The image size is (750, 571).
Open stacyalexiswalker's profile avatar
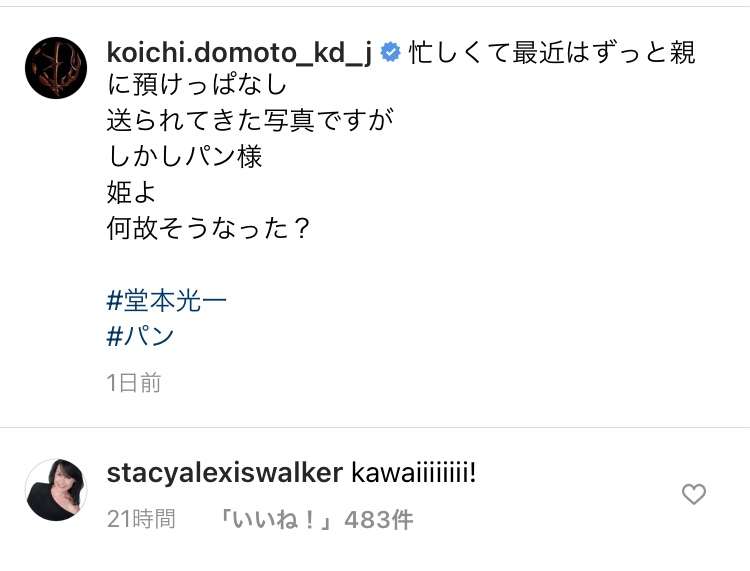[56, 490]
